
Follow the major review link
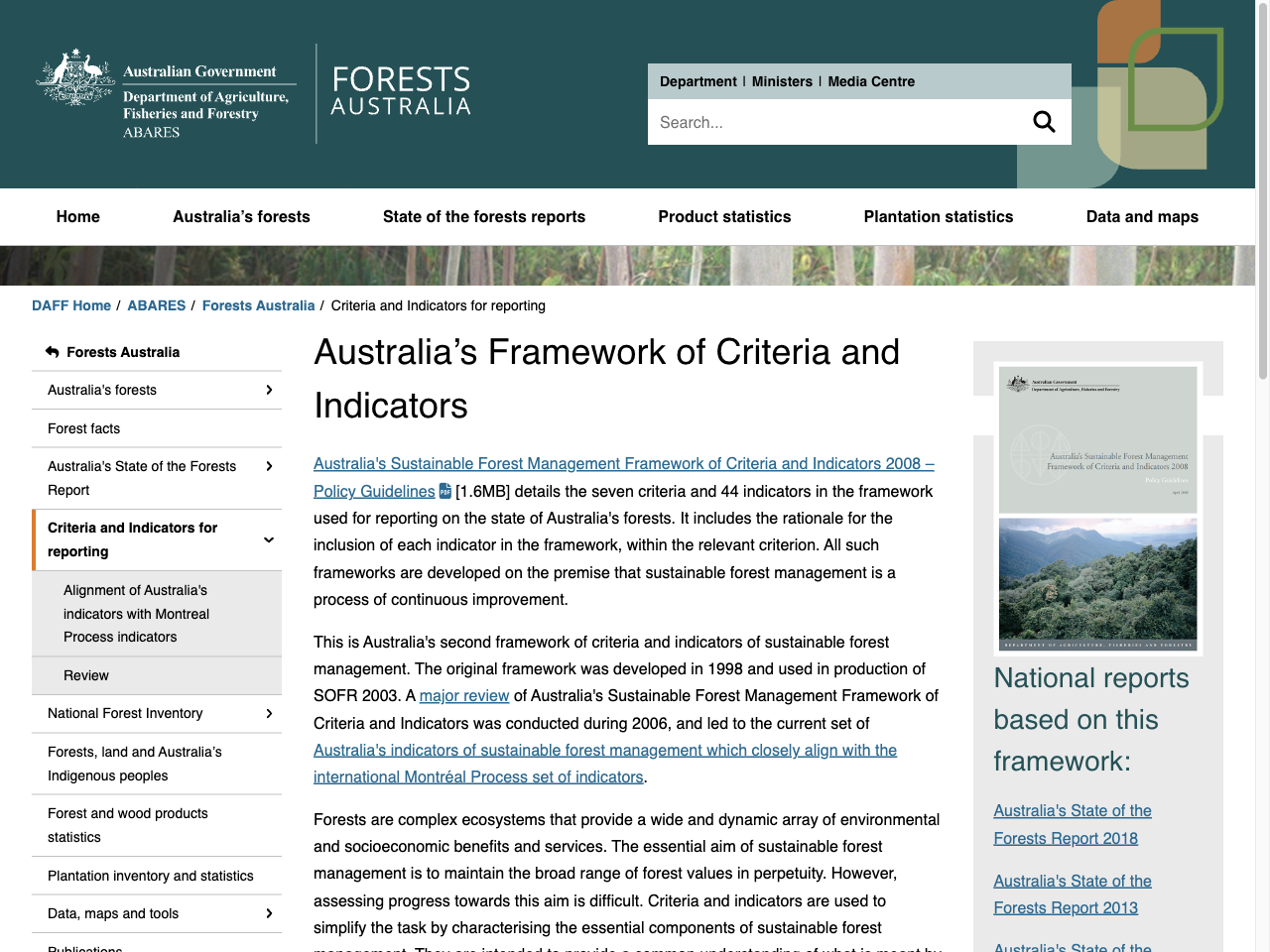[464, 695]
